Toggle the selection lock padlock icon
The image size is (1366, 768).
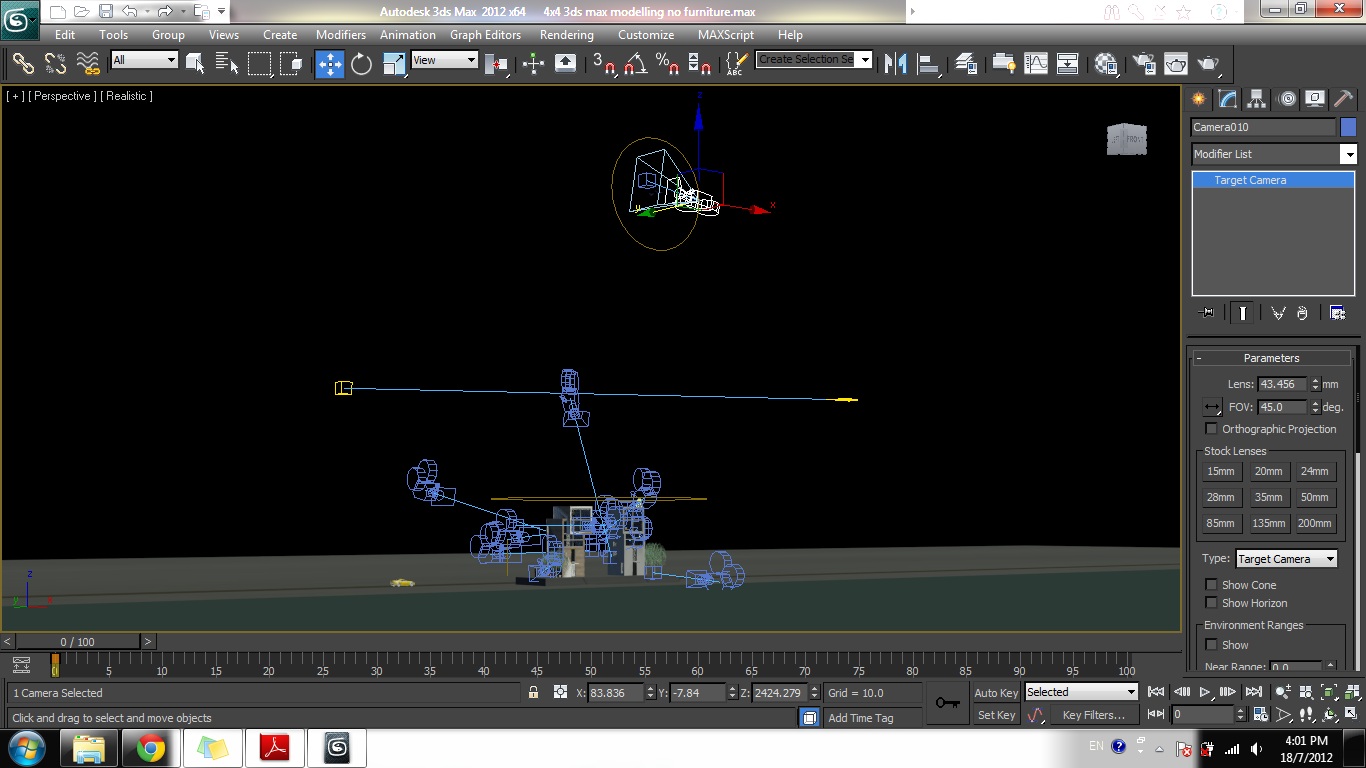[x=534, y=692]
